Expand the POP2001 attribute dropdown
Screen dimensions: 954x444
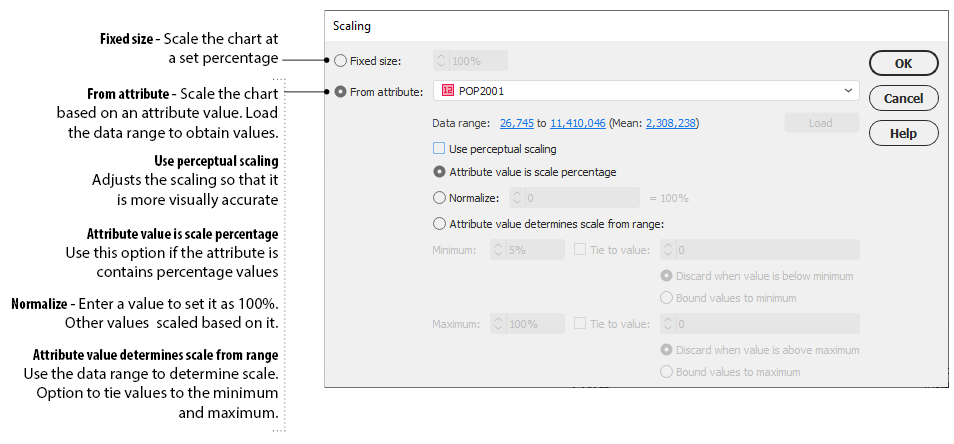click(848, 91)
